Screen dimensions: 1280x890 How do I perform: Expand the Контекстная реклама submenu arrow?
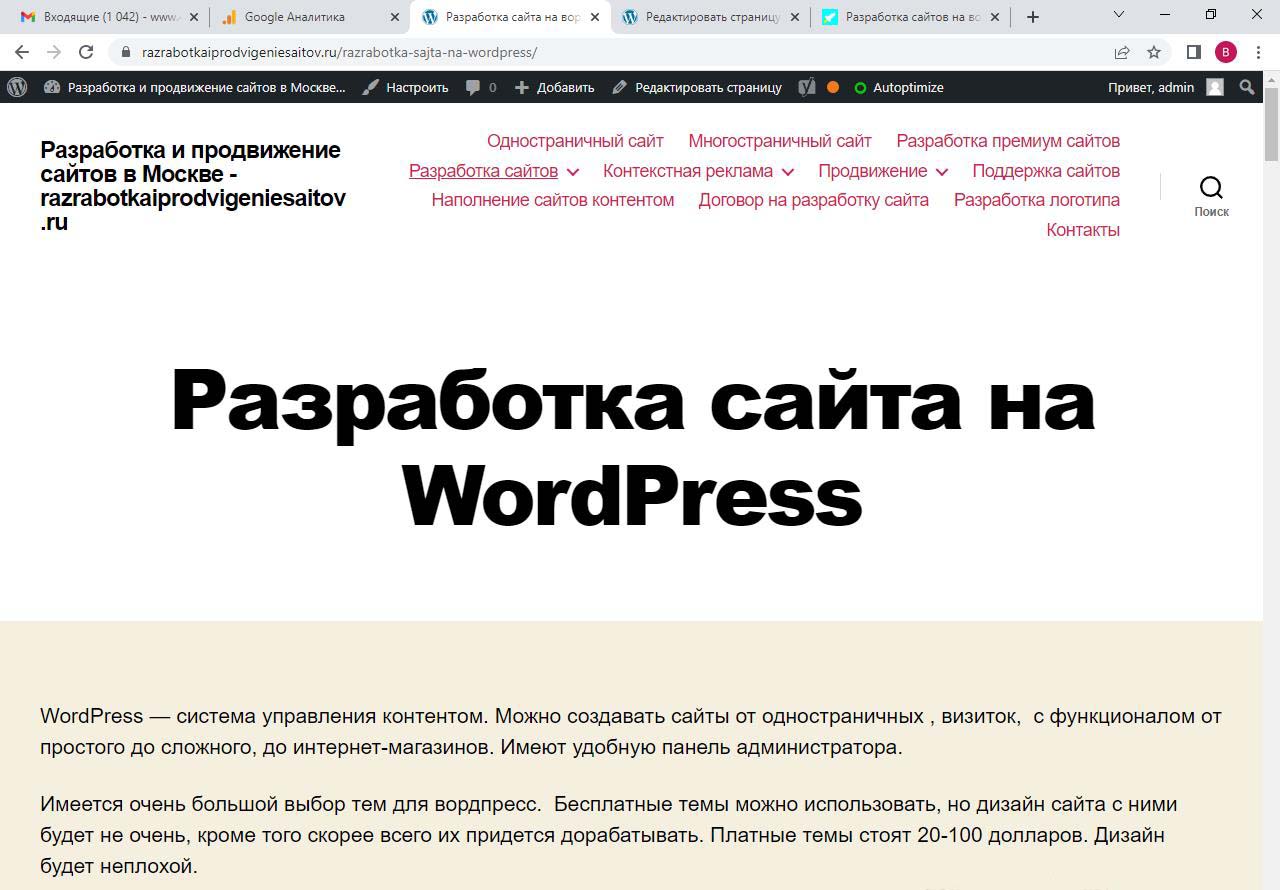tap(787, 172)
